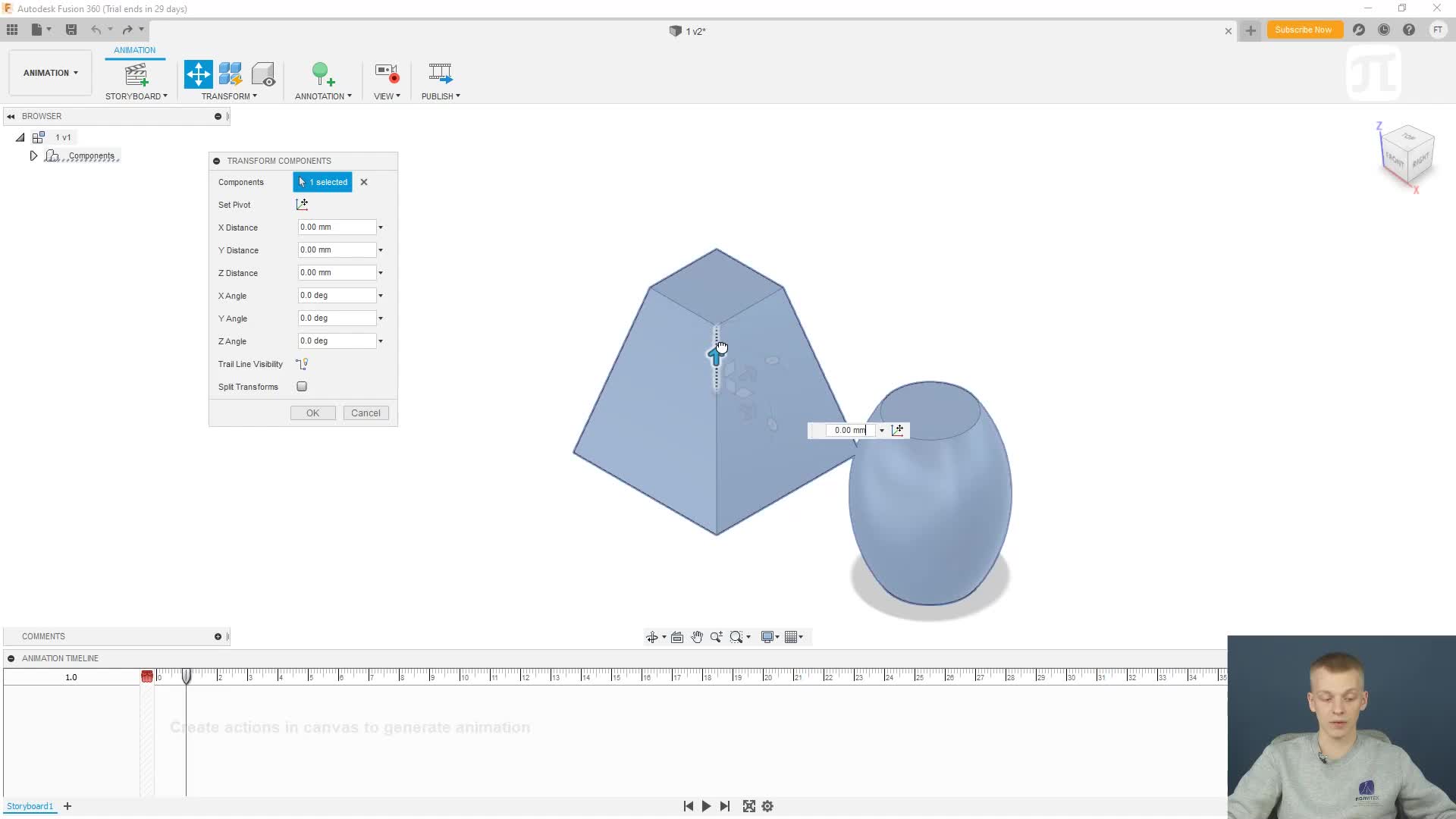
Task: Open the Grid and Snaps icon
Action: 792,637
